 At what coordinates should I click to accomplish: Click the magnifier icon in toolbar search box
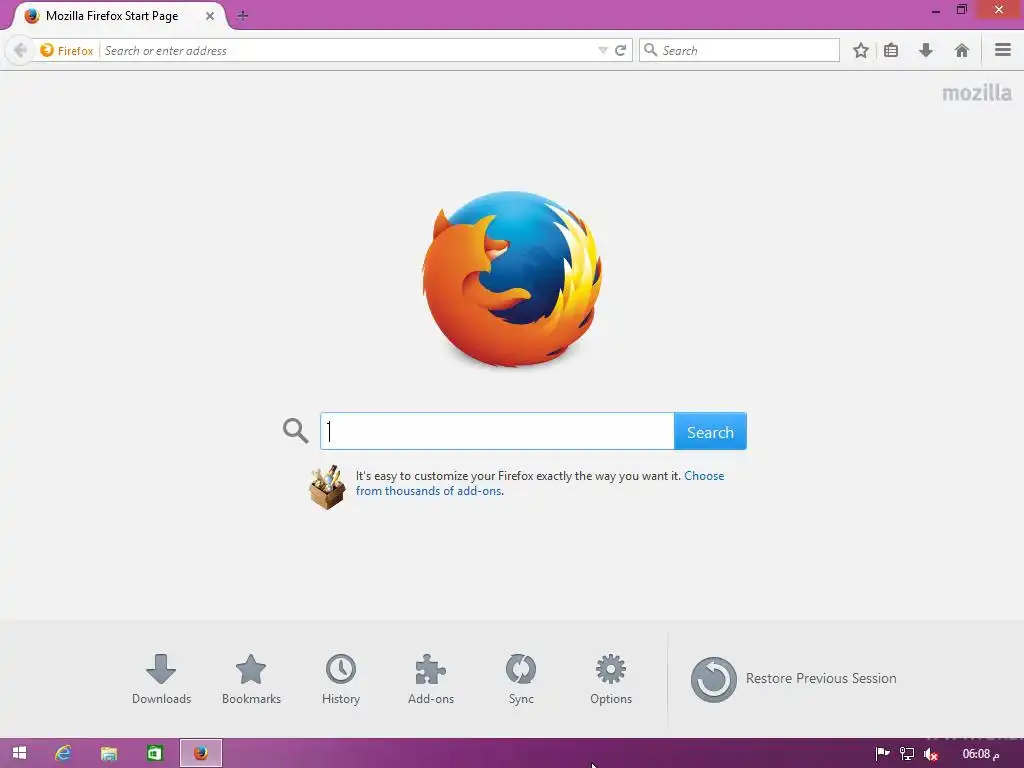pyautogui.click(x=650, y=50)
